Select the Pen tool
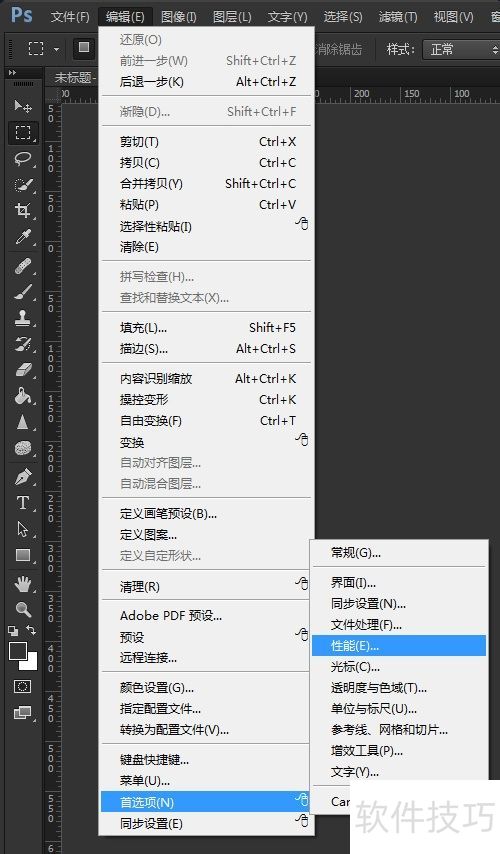The height and width of the screenshot is (854, 500). pos(22,477)
